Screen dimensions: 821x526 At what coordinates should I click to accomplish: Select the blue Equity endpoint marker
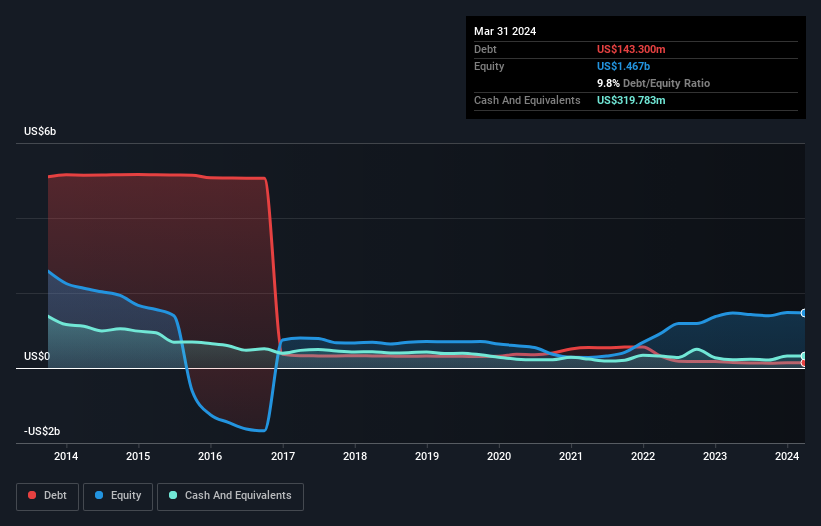[x=804, y=313]
